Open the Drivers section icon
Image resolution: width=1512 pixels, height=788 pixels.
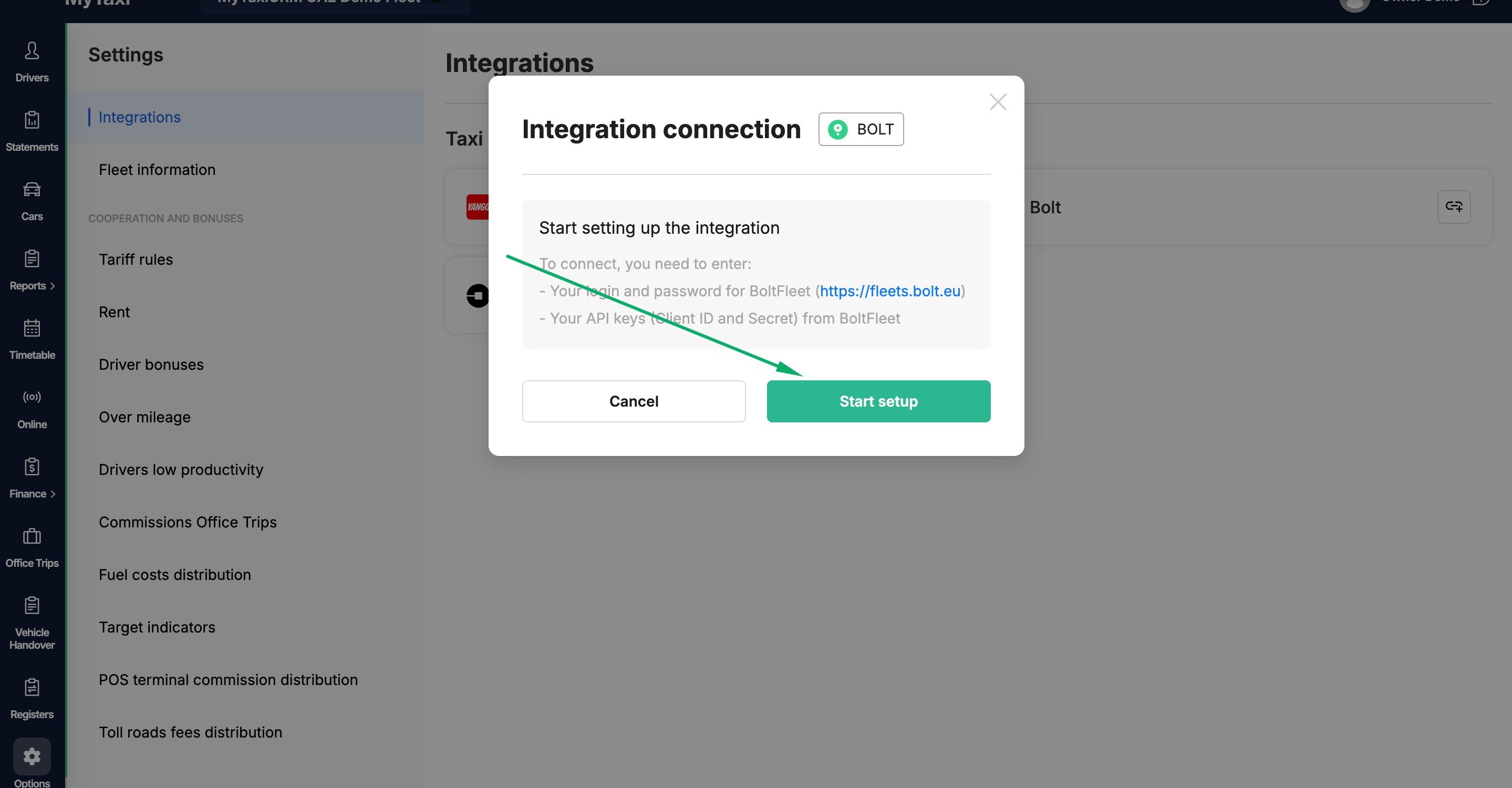coord(32,51)
